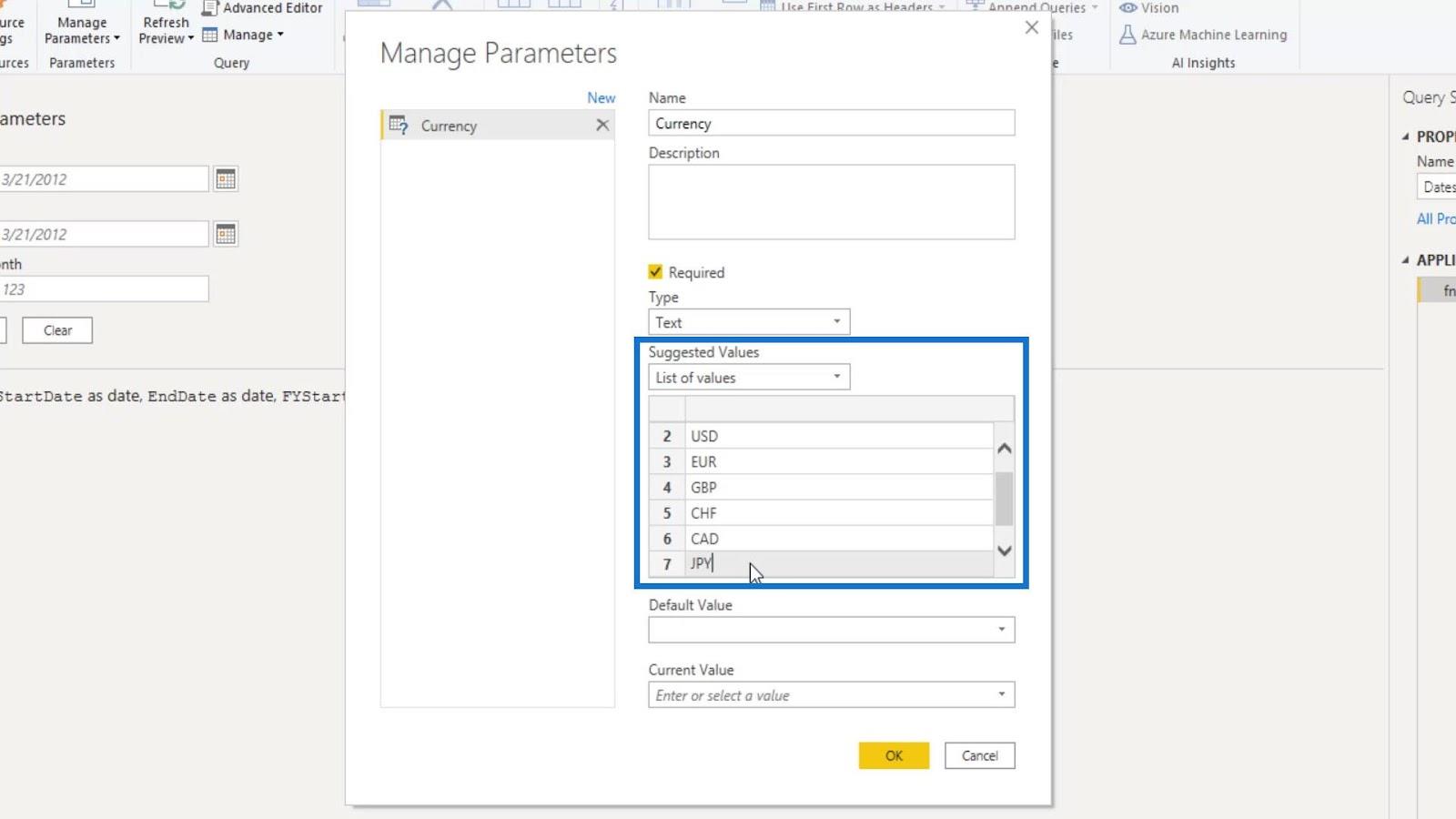The width and height of the screenshot is (1456, 819).
Task: Open Manage Parameters dropdown in ribbon
Action: click(82, 30)
